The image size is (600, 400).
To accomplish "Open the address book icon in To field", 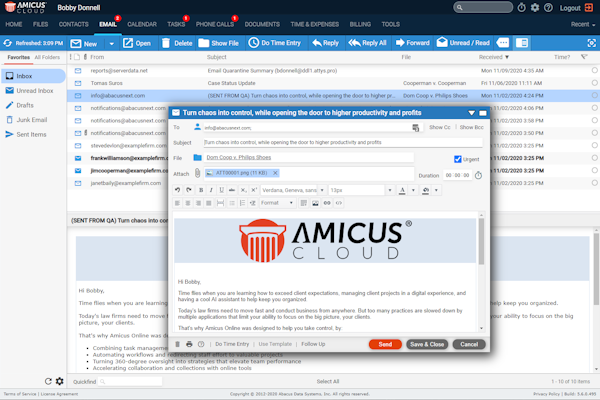I will pyautogui.click(x=416, y=128).
